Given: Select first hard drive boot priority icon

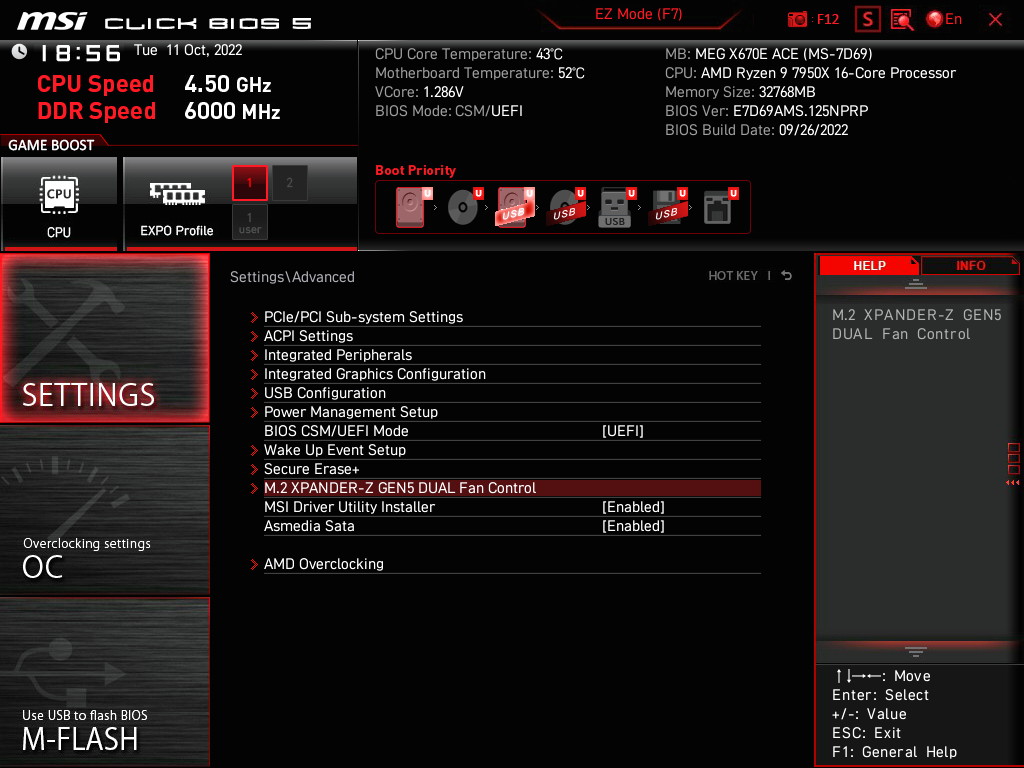Looking at the screenshot, I should (413, 207).
